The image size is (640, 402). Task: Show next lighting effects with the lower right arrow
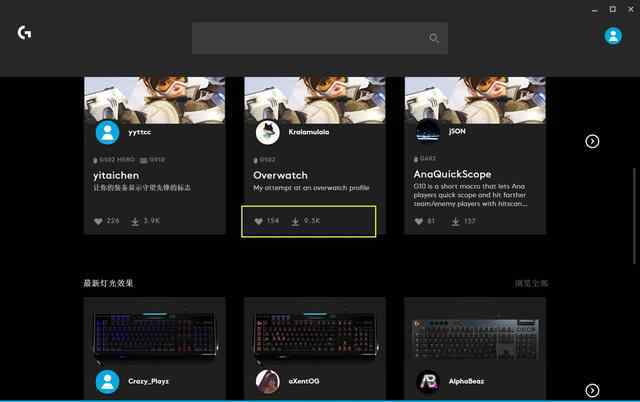click(592, 391)
